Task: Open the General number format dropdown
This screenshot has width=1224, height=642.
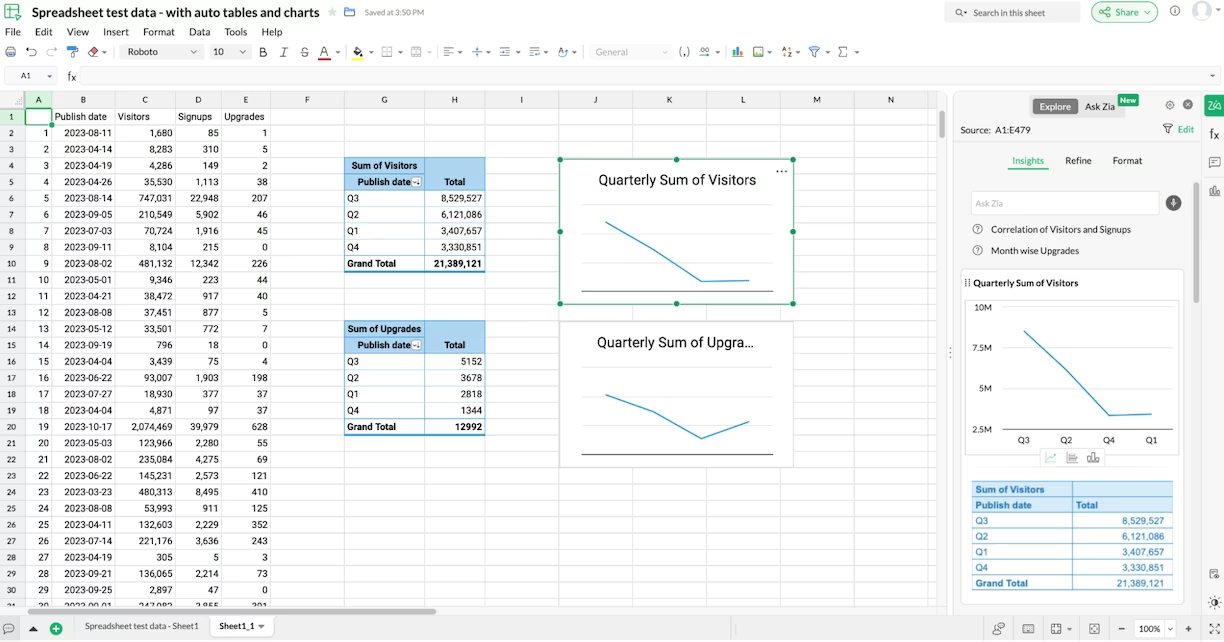Action: 630,52
